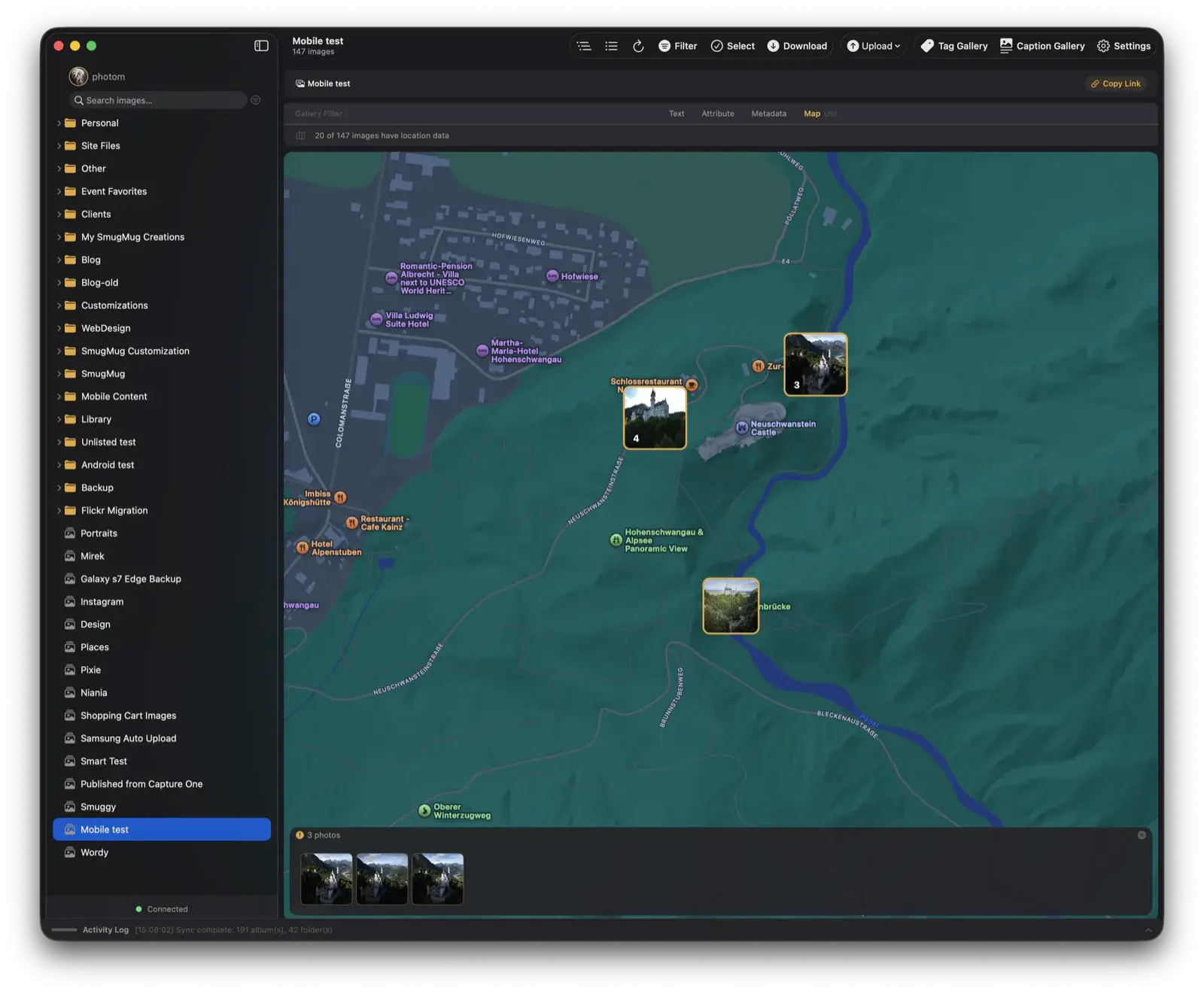This screenshot has width=1204, height=994.
Task: Open the Filter tool in the toolbar
Action: (676, 46)
